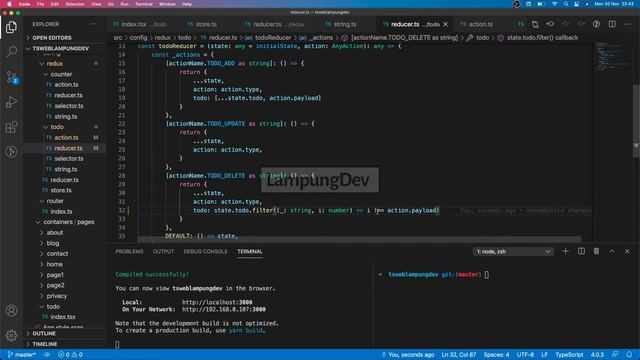Kill terminal with trash icon
Viewport: 640px width, 360px height.
(596, 251)
